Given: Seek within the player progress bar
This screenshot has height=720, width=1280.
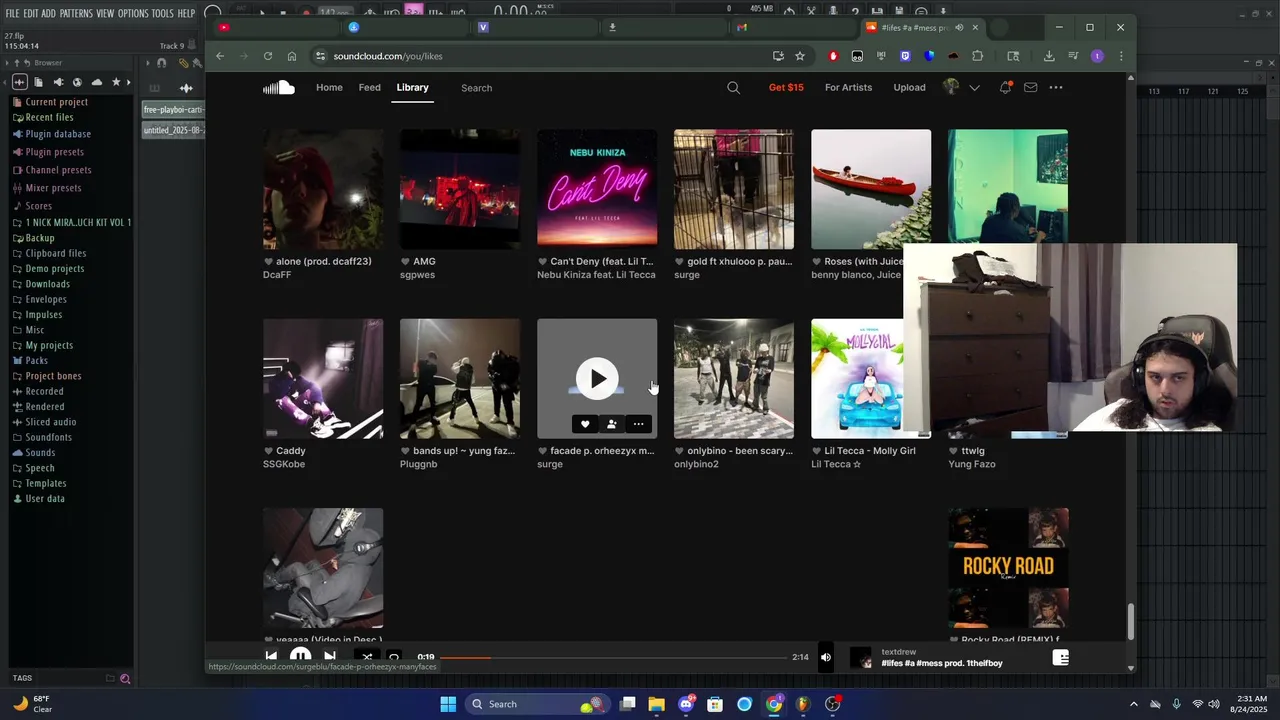Looking at the screenshot, I should coord(613,657).
